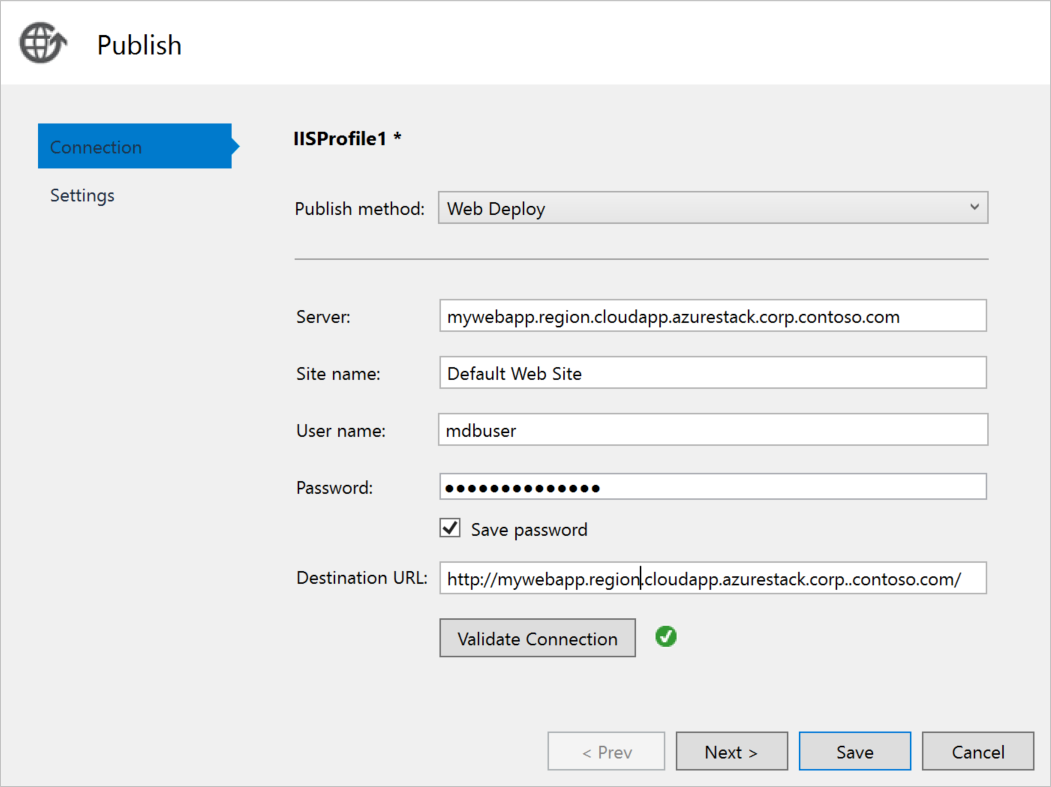This screenshot has width=1051, height=787.
Task: Cancel the Publish dialog
Action: (x=977, y=752)
